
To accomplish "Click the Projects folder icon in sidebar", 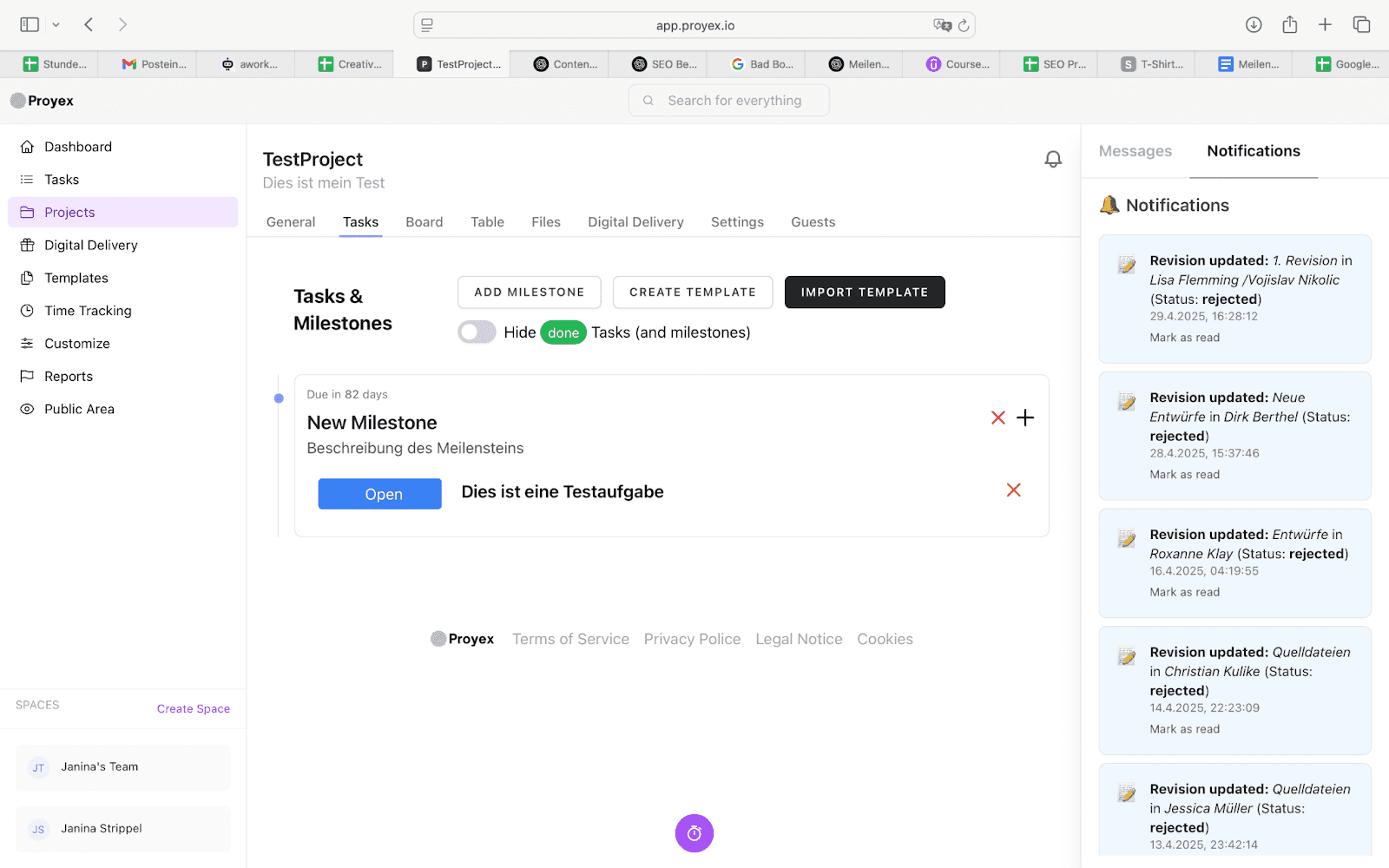I will point(27,213).
